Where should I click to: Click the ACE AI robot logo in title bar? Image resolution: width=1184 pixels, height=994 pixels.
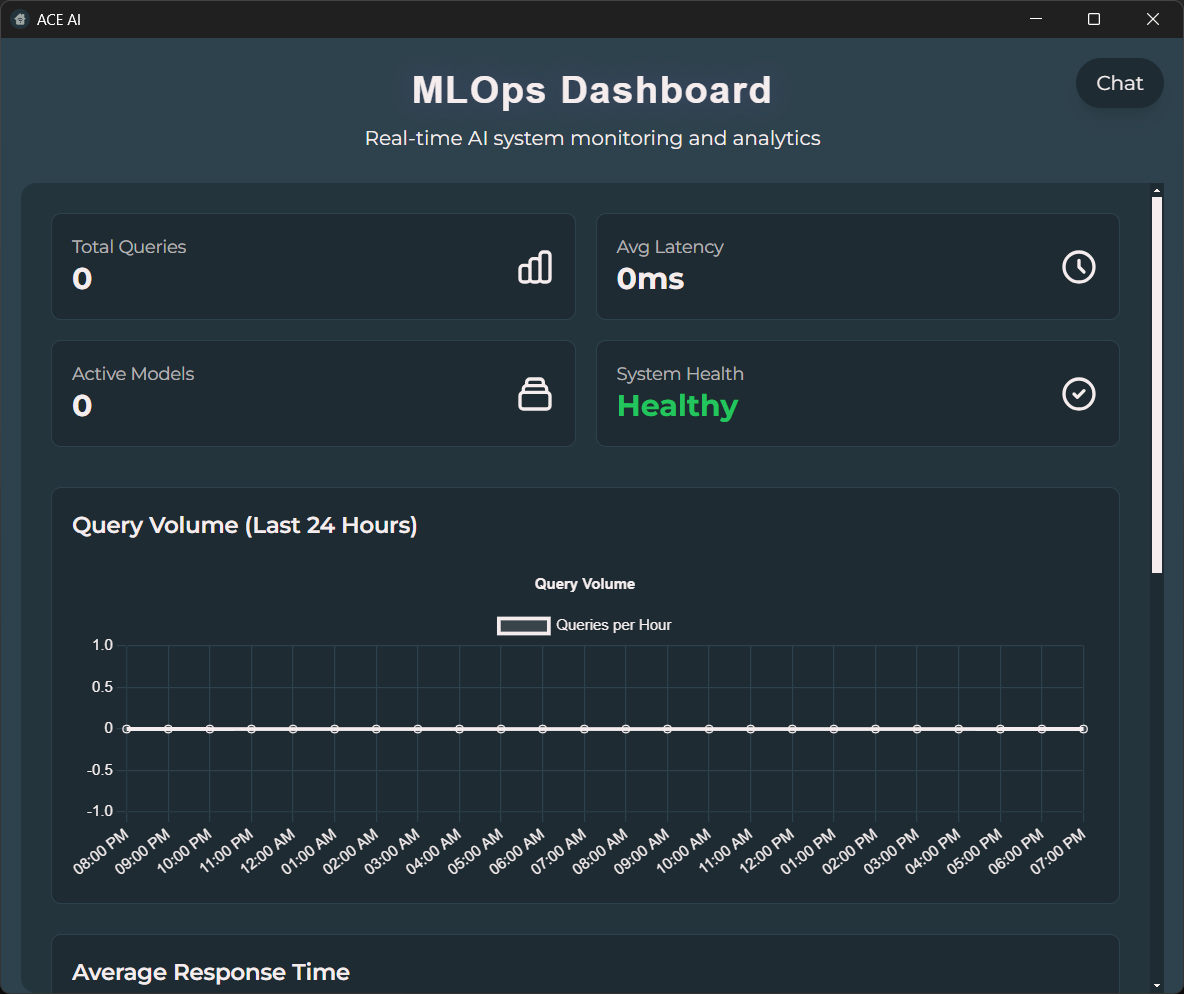(x=18, y=18)
